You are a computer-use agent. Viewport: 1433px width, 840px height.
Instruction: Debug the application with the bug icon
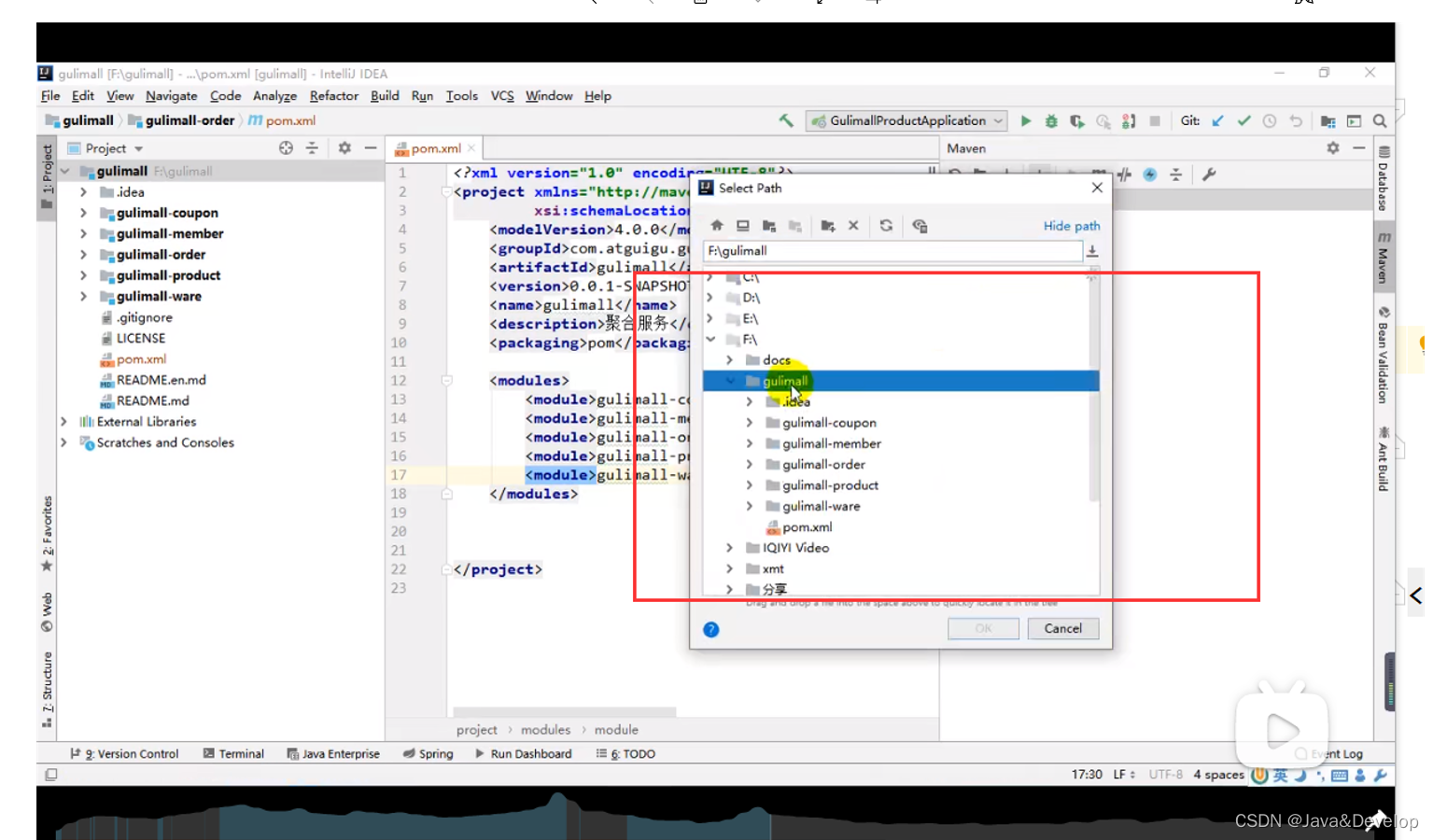click(x=1051, y=120)
